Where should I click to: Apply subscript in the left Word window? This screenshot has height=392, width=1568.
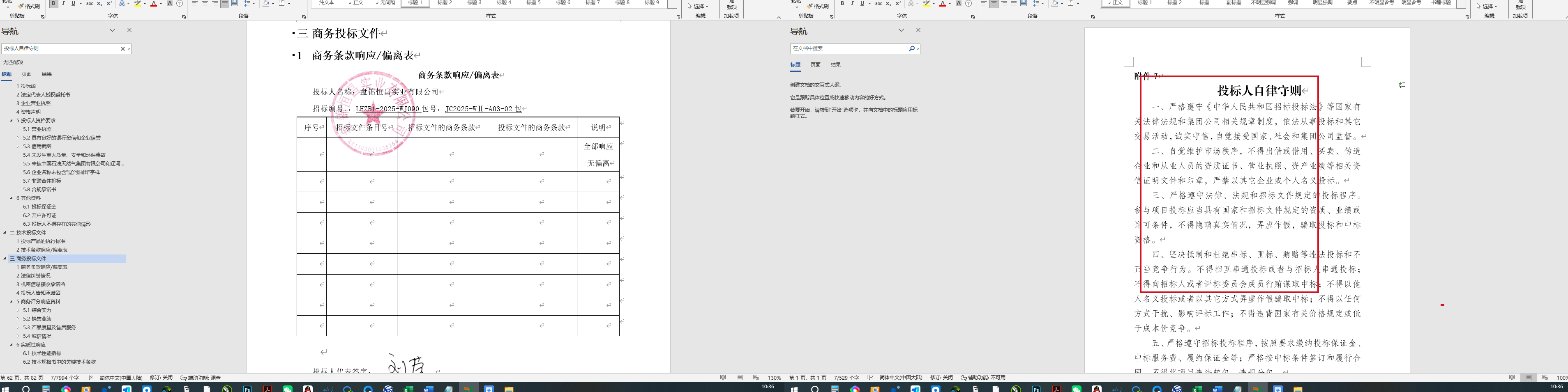99,4
